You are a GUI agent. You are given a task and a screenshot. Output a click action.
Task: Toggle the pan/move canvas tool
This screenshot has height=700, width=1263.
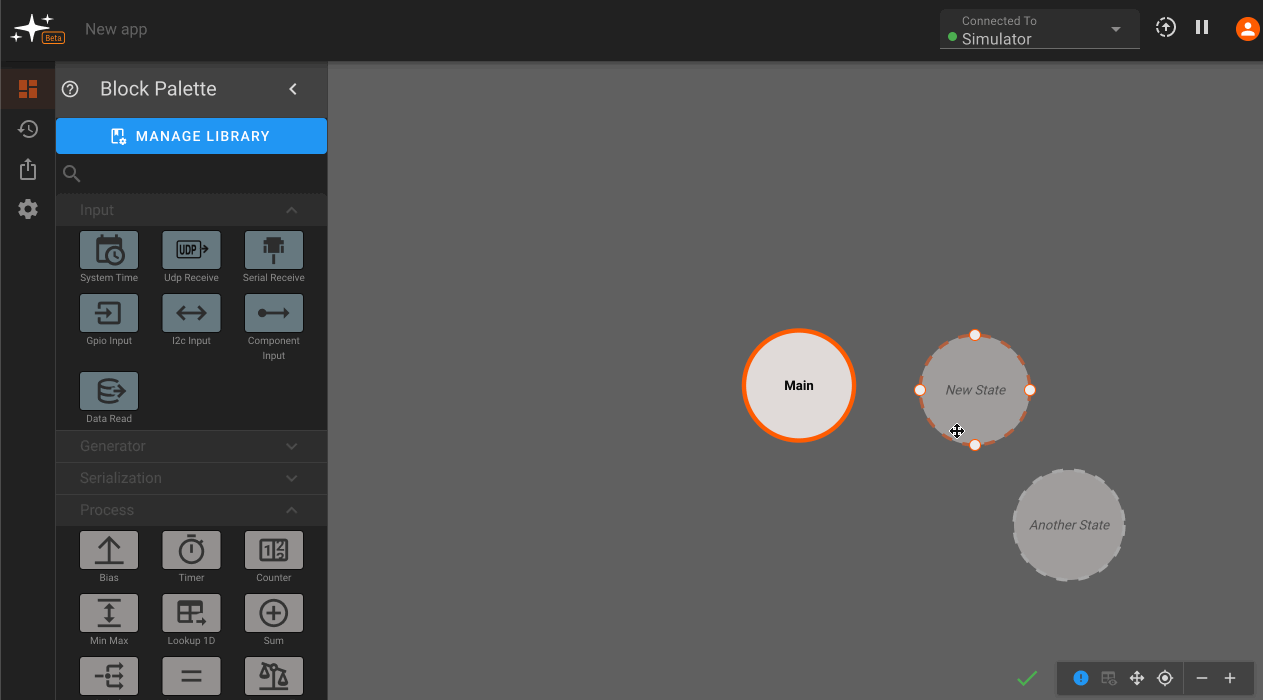pyautogui.click(x=1137, y=678)
